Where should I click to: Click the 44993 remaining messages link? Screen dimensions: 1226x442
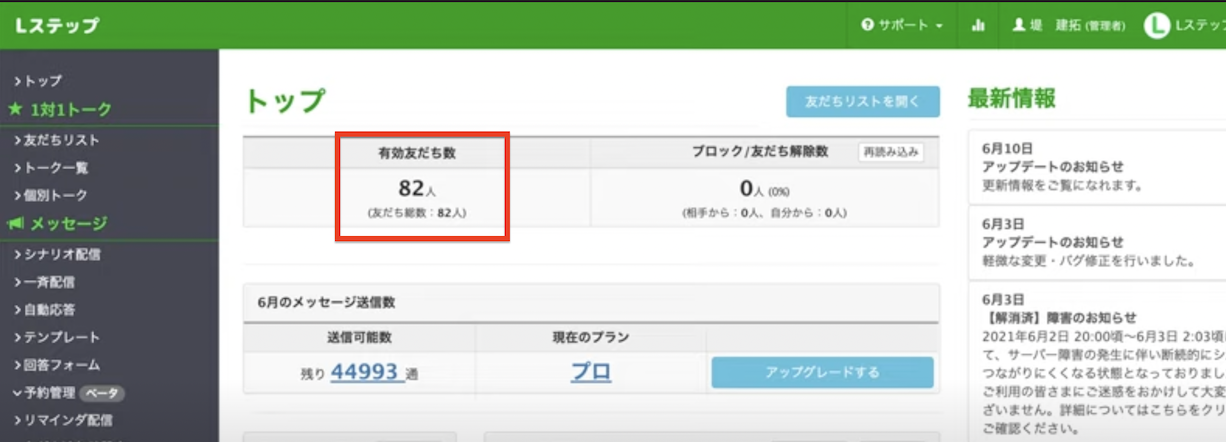point(368,373)
